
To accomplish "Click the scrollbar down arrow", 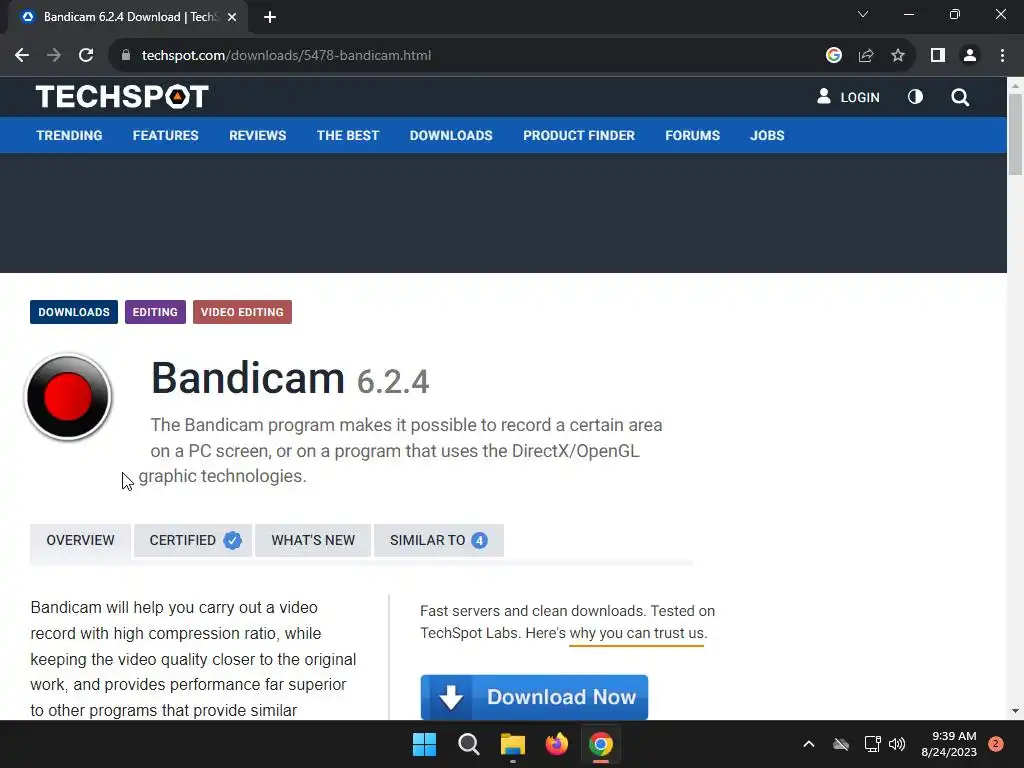I will point(1015,711).
